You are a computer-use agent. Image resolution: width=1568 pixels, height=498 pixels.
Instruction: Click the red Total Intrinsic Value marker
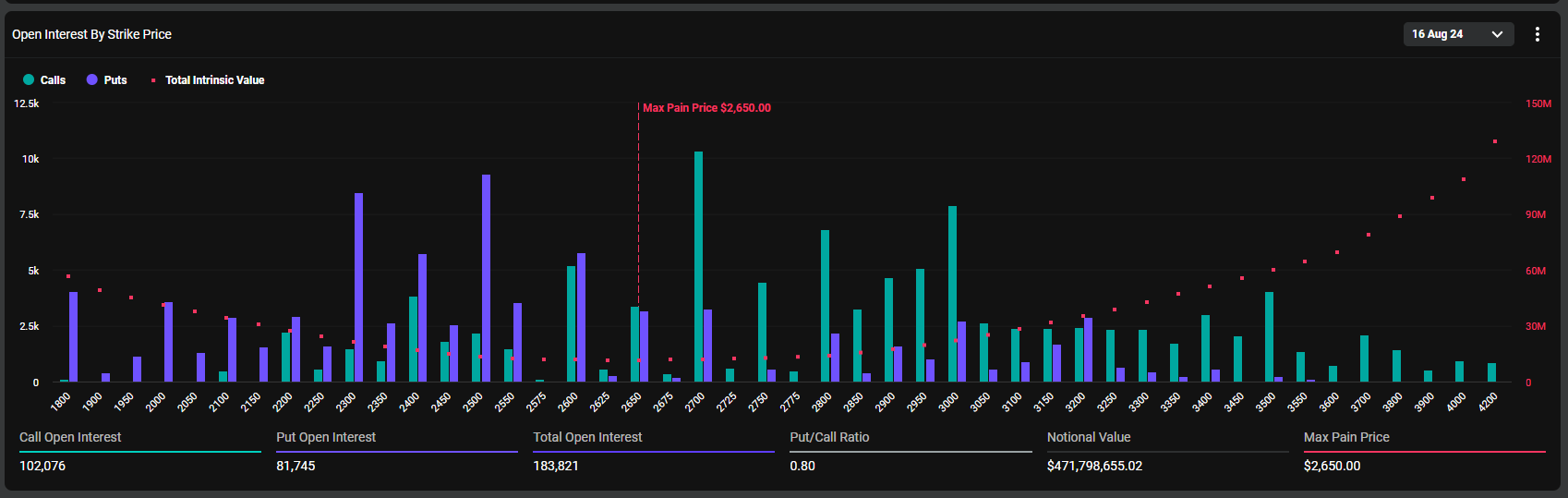coord(153,80)
